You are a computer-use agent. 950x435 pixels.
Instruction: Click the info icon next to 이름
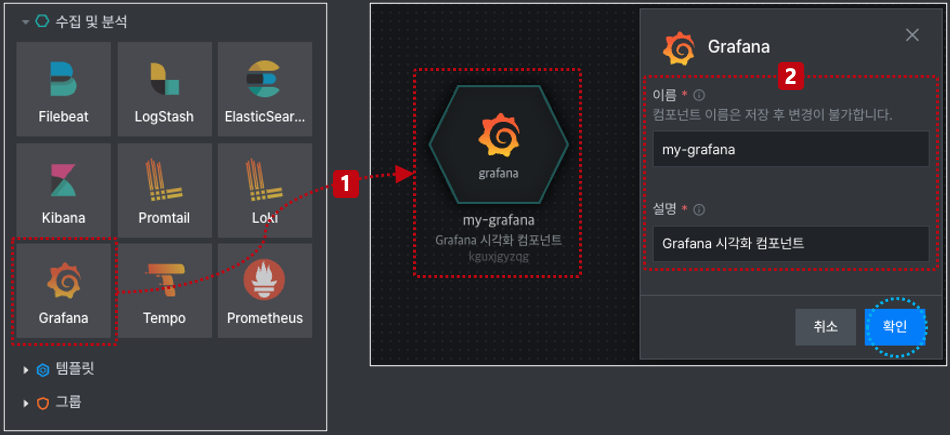[699, 95]
